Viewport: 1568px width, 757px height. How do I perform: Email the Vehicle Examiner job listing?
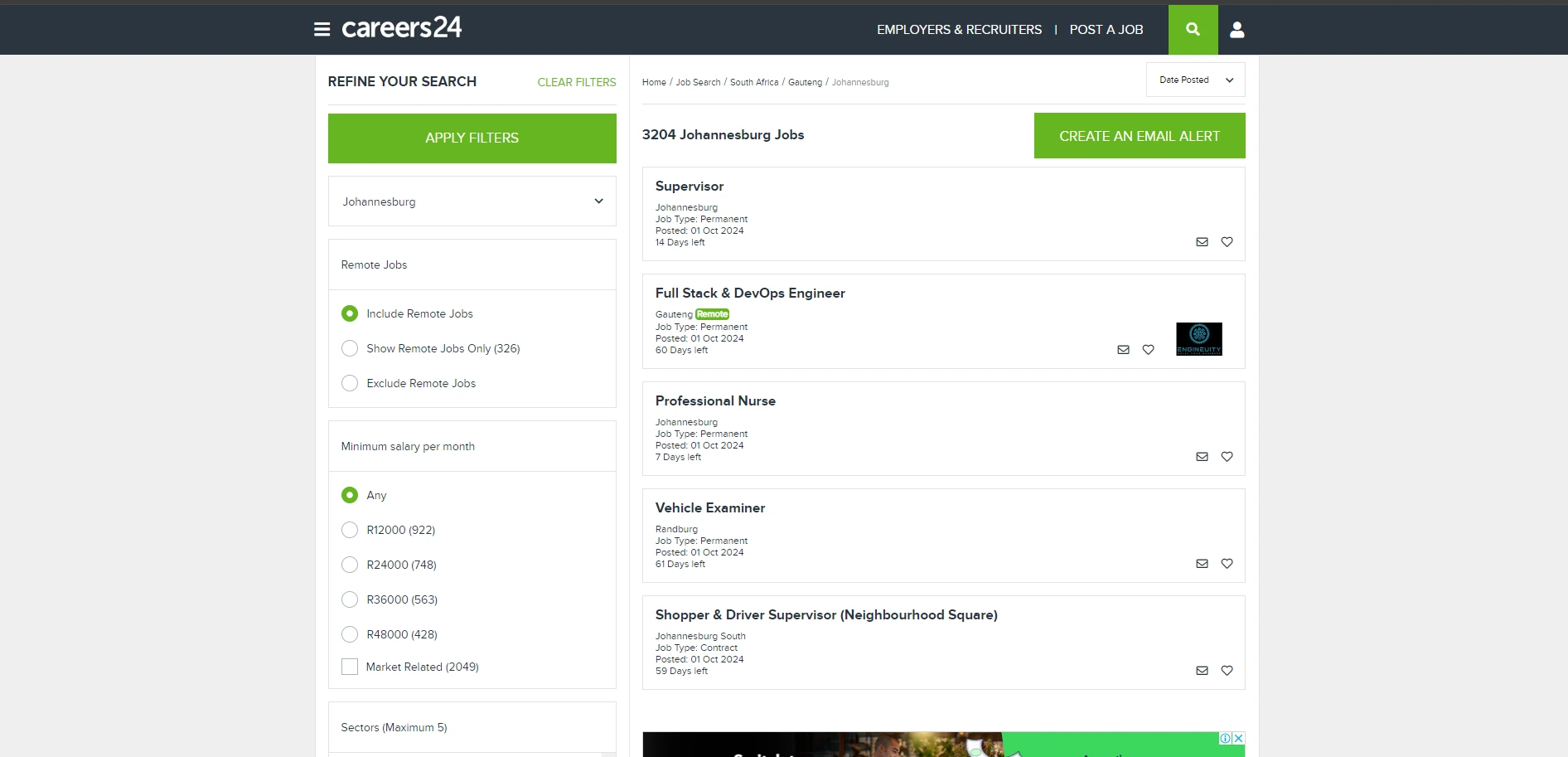click(1202, 564)
